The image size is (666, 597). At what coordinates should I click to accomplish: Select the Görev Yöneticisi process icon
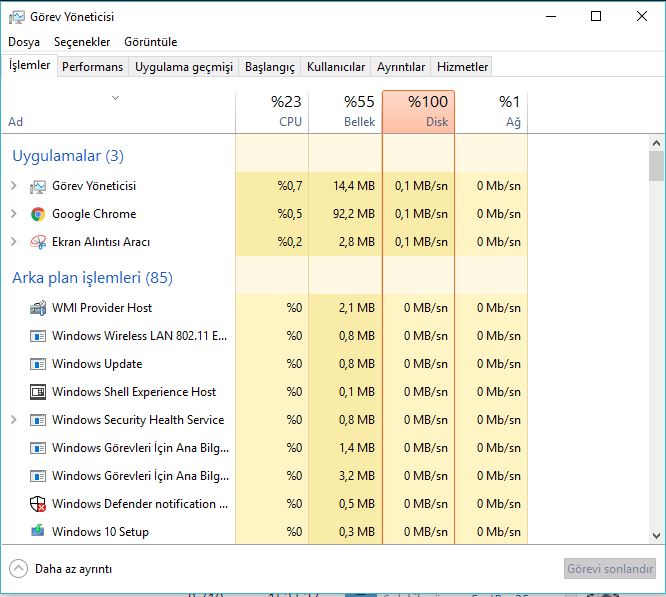38,186
